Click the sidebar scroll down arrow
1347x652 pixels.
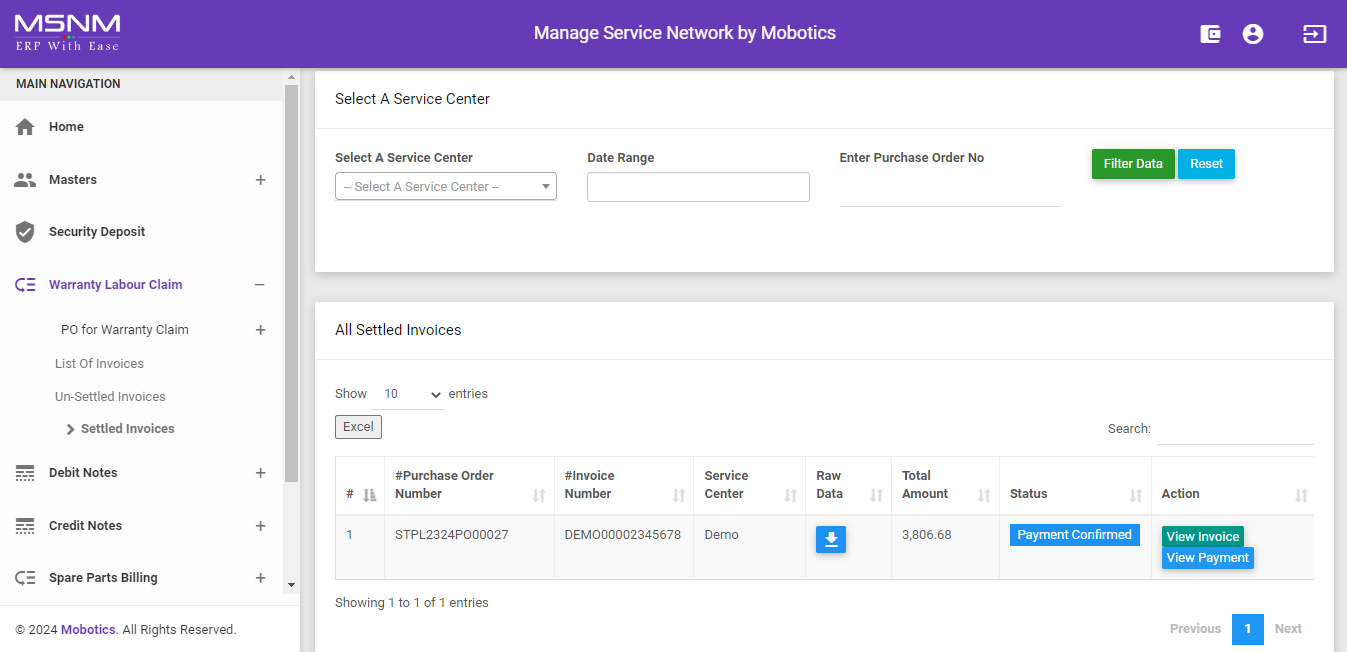(291, 585)
